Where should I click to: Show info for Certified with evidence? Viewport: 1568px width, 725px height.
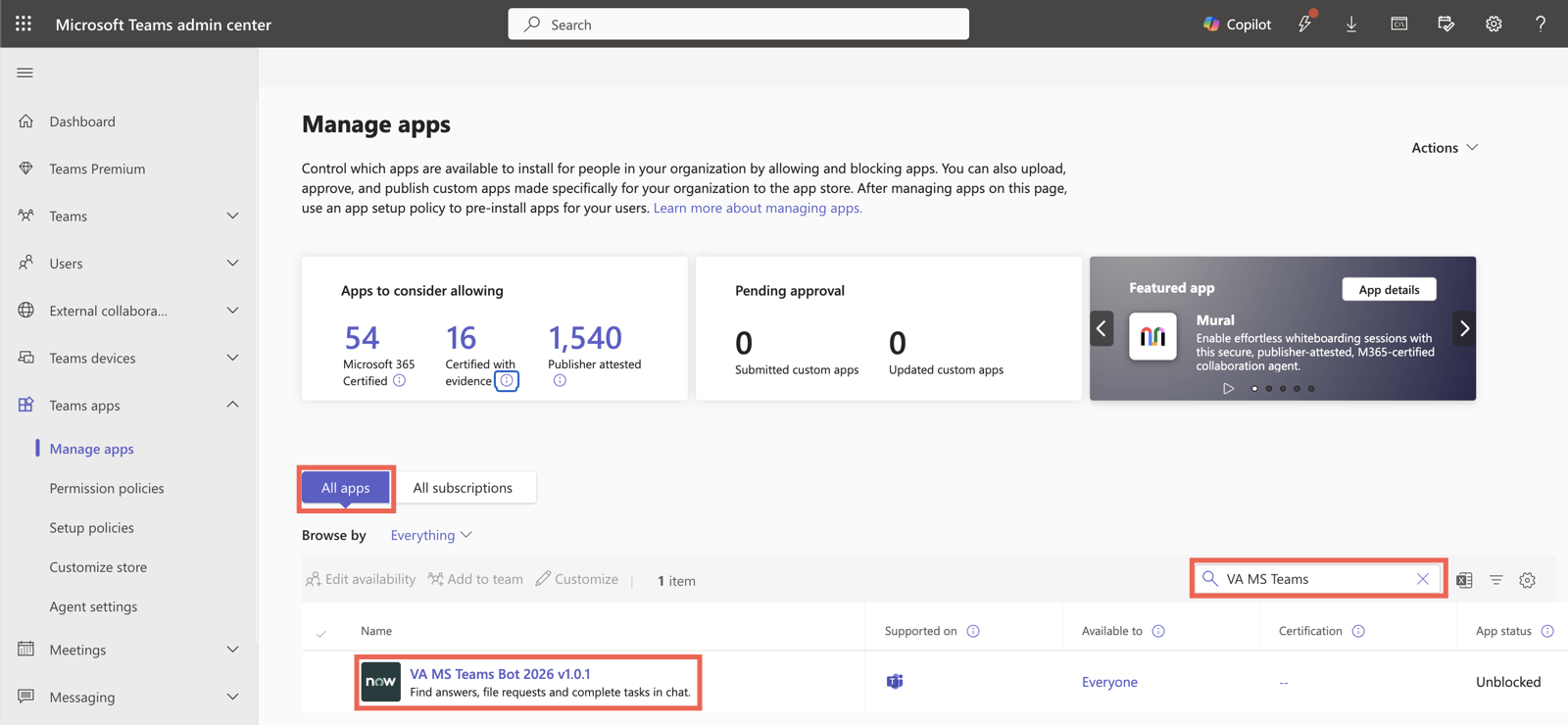tap(507, 381)
